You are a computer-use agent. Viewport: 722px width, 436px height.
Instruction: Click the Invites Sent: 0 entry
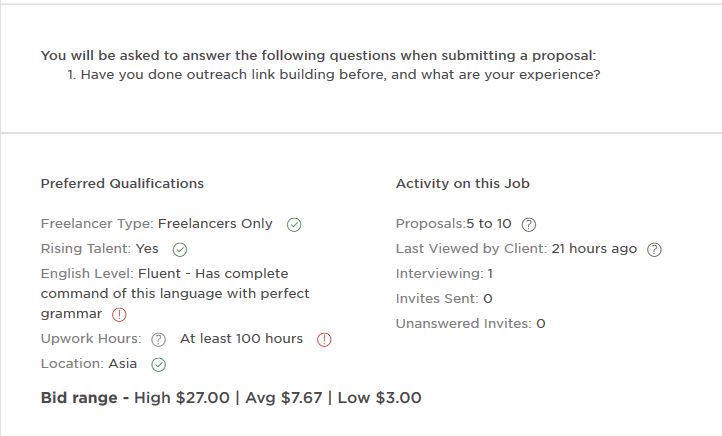pos(444,299)
